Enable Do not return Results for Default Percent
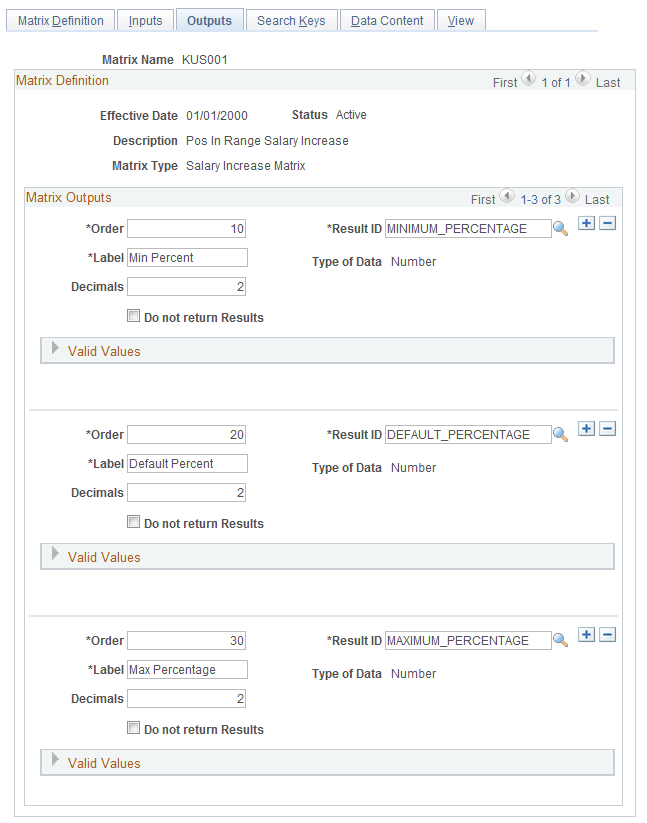647x823 pixels. pyautogui.click(x=133, y=521)
